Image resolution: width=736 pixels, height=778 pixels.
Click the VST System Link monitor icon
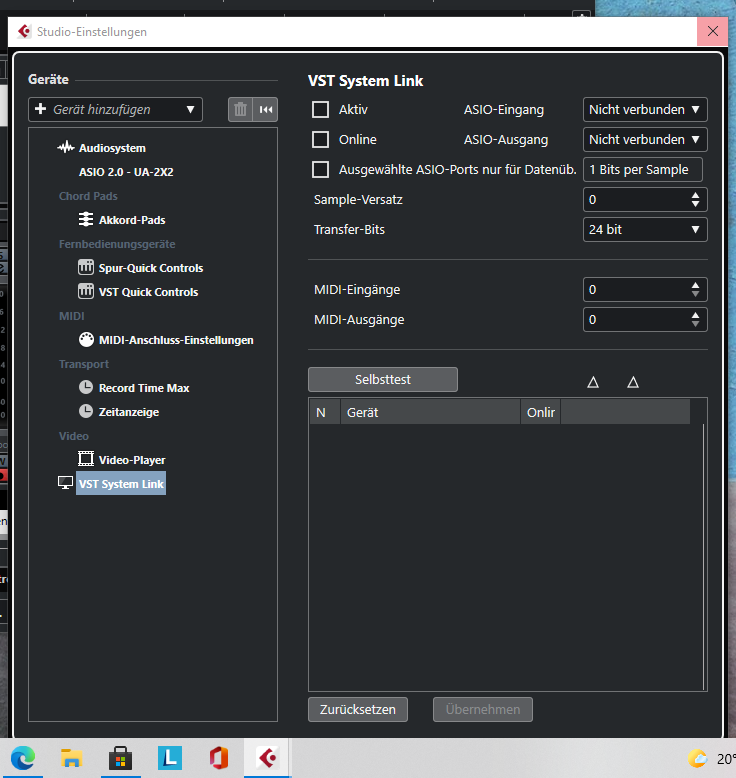pyautogui.click(x=66, y=483)
